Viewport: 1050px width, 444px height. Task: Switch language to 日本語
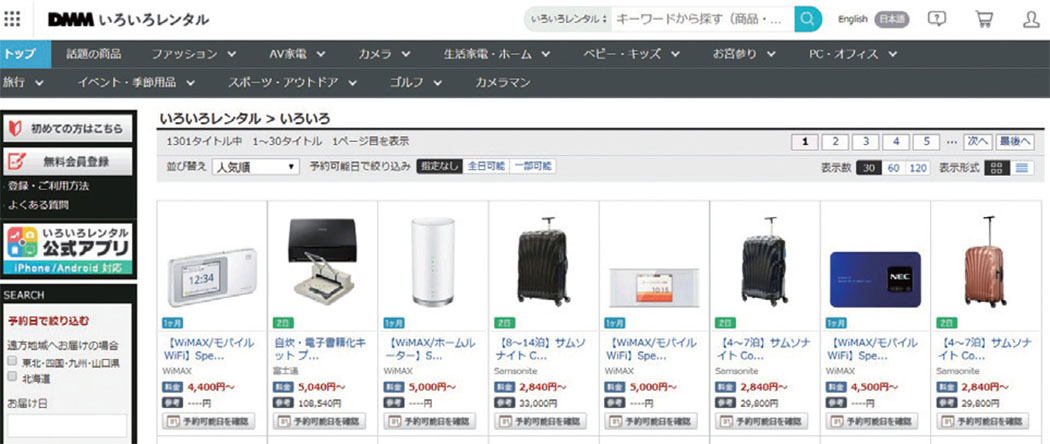(x=891, y=19)
